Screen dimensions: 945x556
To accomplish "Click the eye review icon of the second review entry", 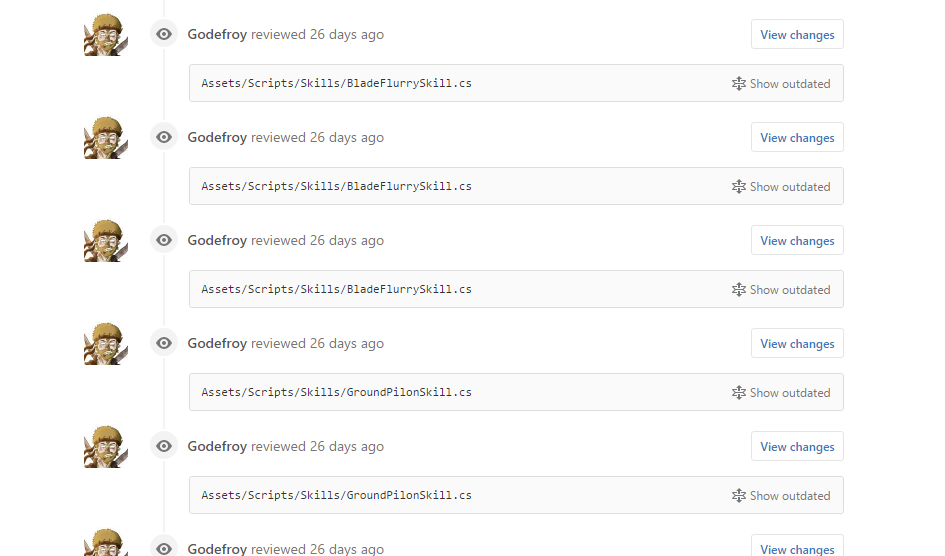I will 164,137.
